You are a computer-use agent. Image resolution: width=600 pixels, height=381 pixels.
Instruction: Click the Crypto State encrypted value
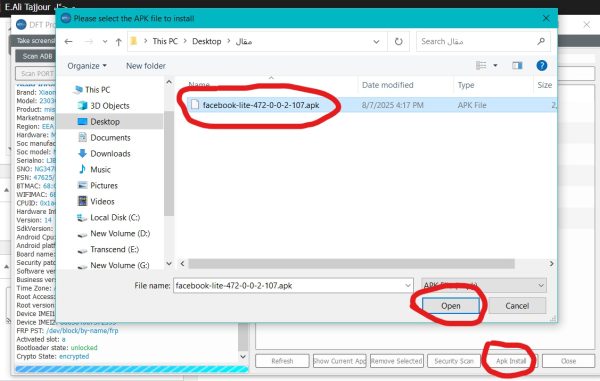(74, 357)
